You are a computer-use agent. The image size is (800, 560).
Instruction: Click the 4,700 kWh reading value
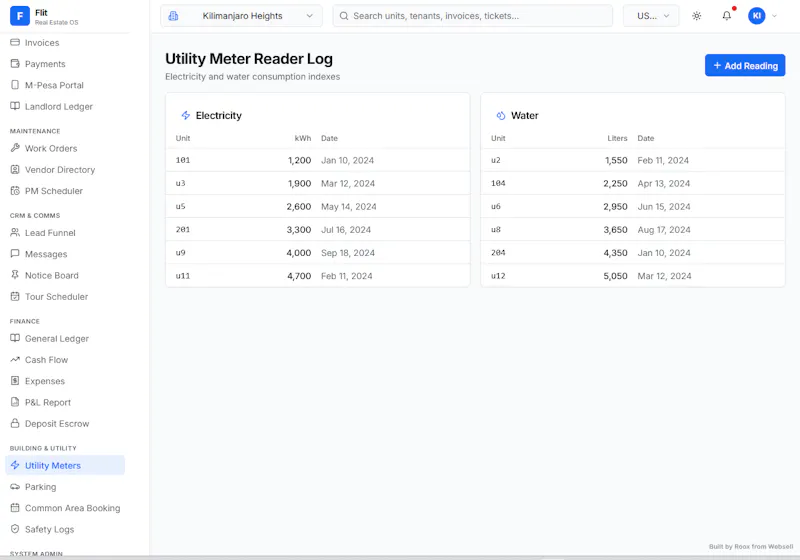(298, 275)
